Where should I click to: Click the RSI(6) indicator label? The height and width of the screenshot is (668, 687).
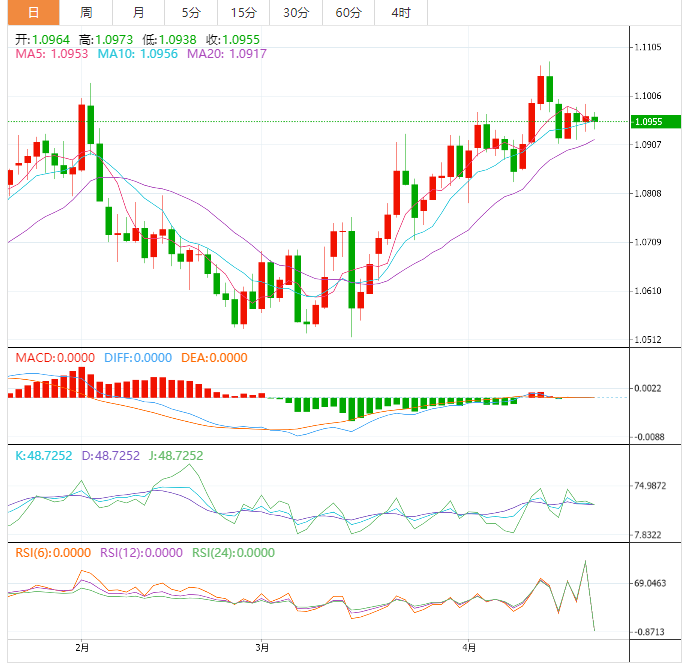50,552
